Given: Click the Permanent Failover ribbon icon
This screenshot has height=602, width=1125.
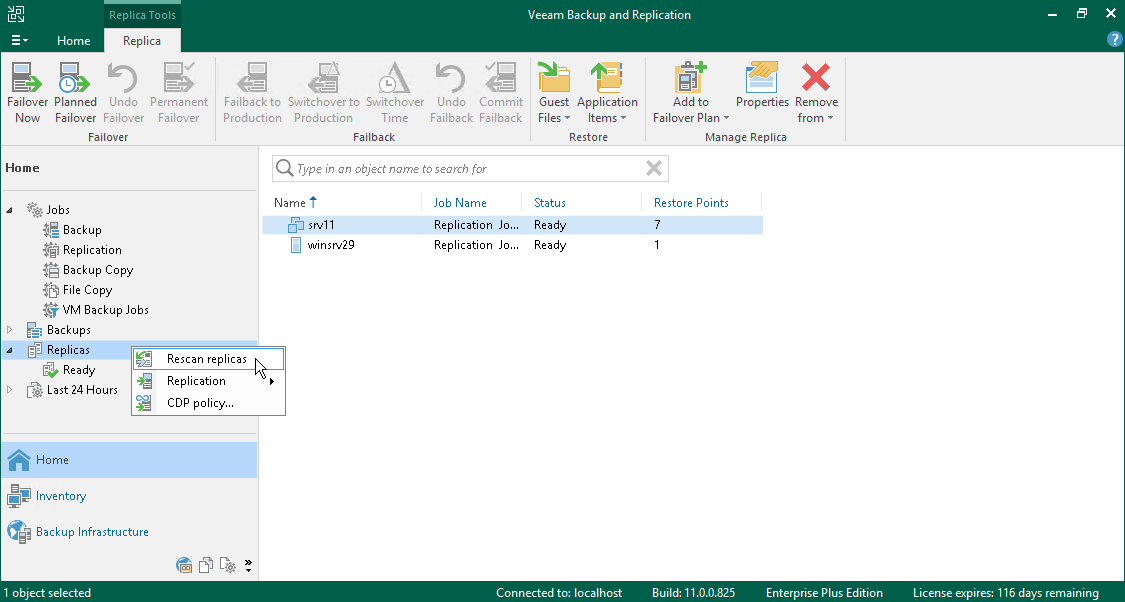Looking at the screenshot, I should coord(179,93).
